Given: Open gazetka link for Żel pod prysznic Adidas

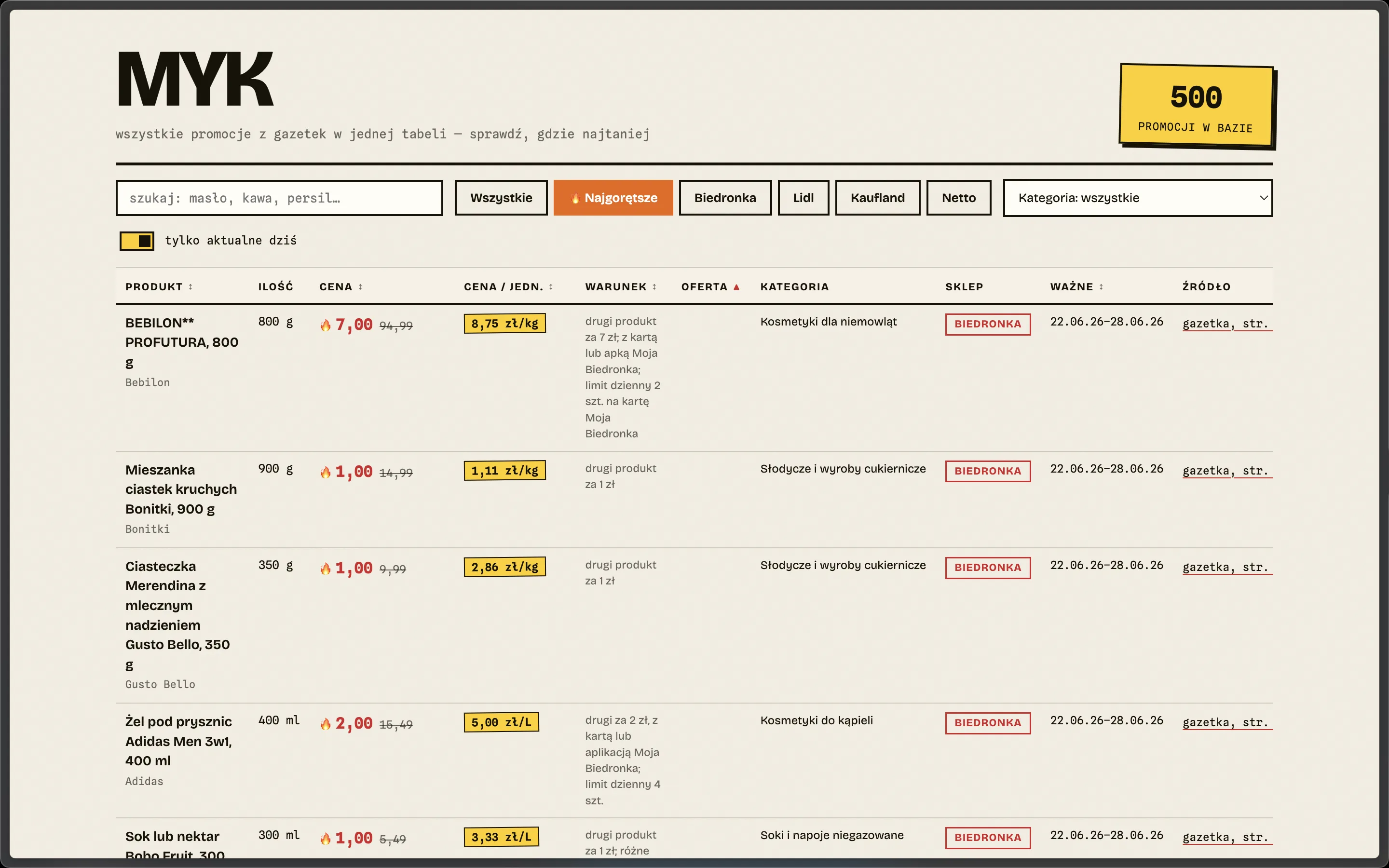Looking at the screenshot, I should pyautogui.click(x=1227, y=723).
